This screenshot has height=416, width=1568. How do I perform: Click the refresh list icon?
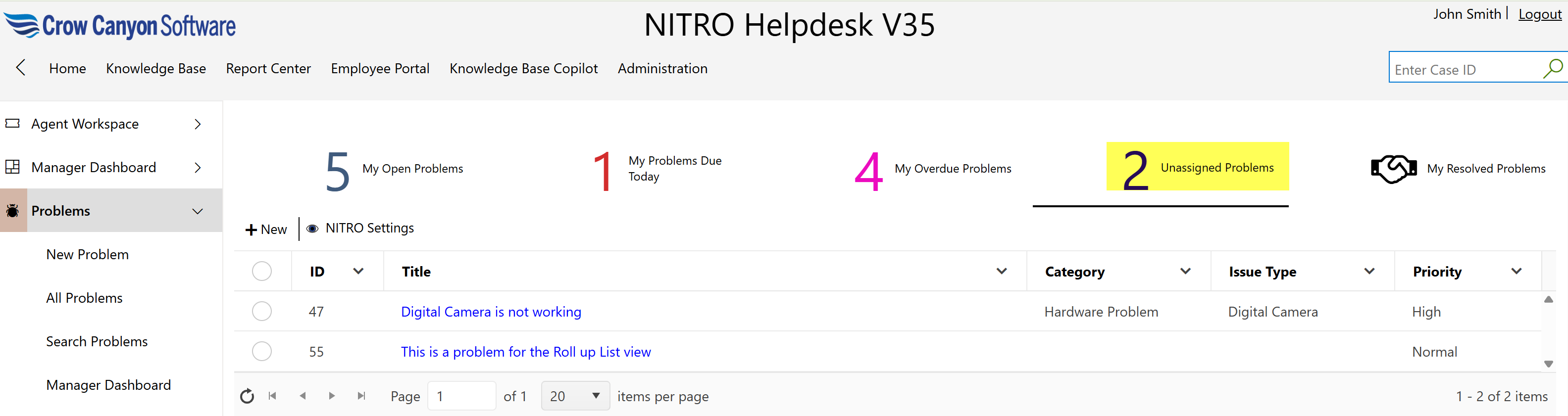(247, 397)
